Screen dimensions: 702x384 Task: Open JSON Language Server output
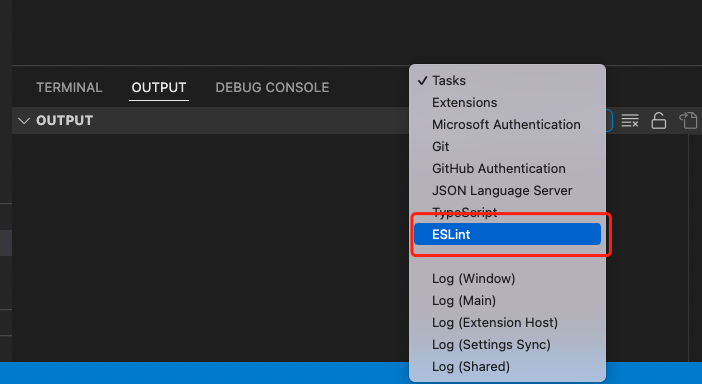point(507,190)
